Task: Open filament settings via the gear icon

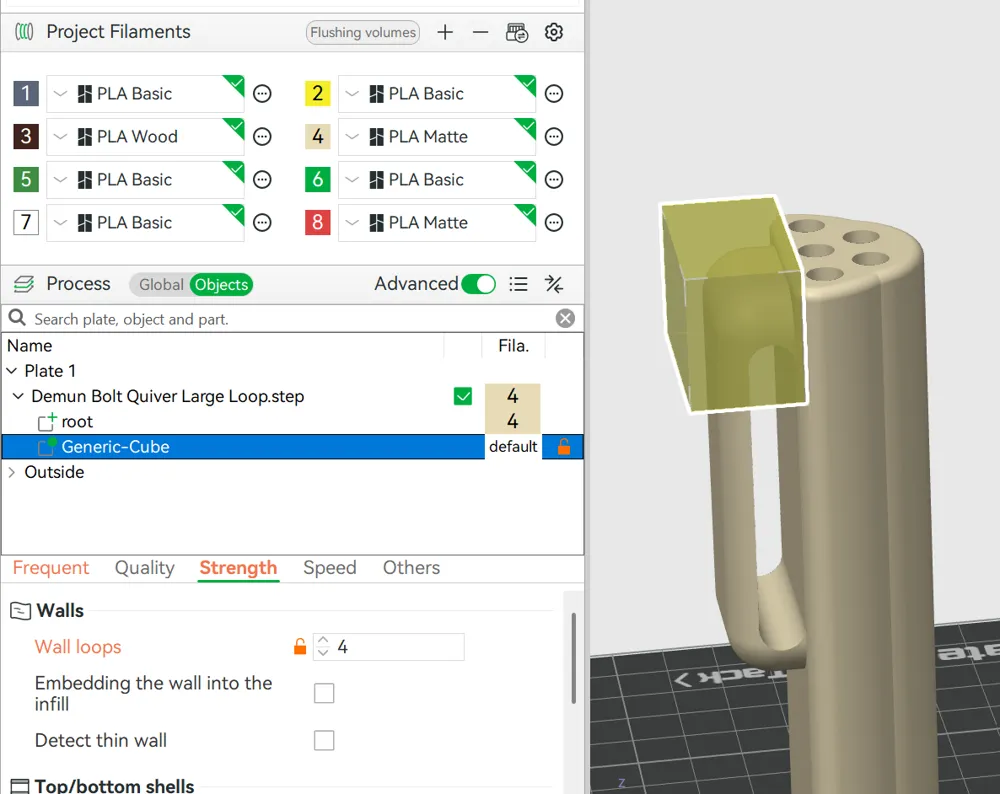Action: click(x=554, y=32)
